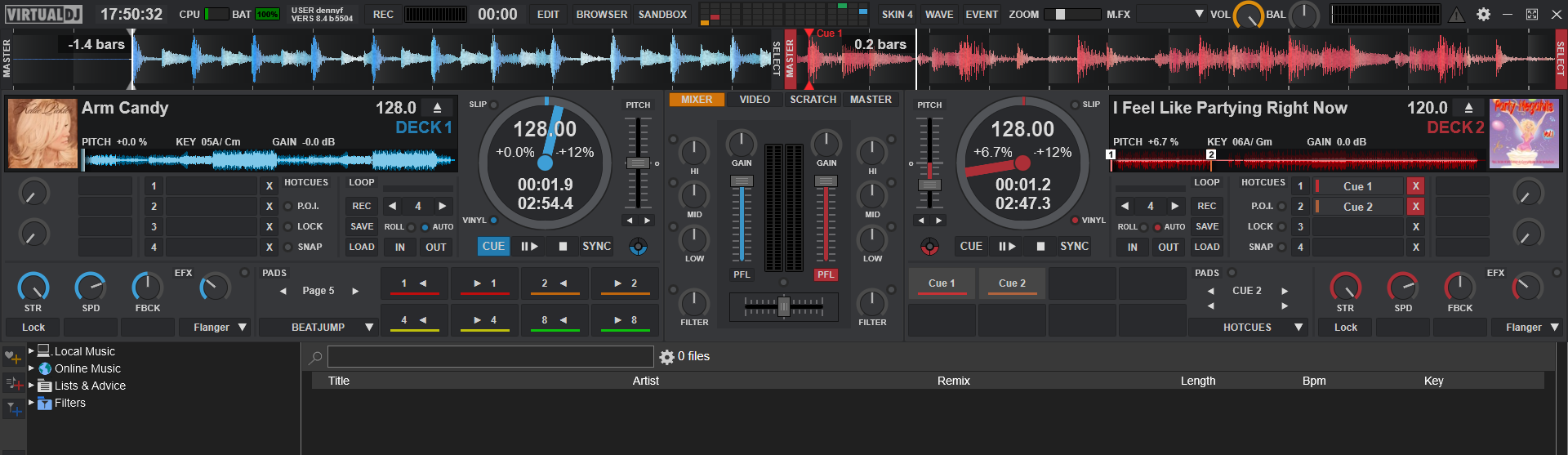
Task: Halve the loop length on Deck 1
Action: (393, 206)
